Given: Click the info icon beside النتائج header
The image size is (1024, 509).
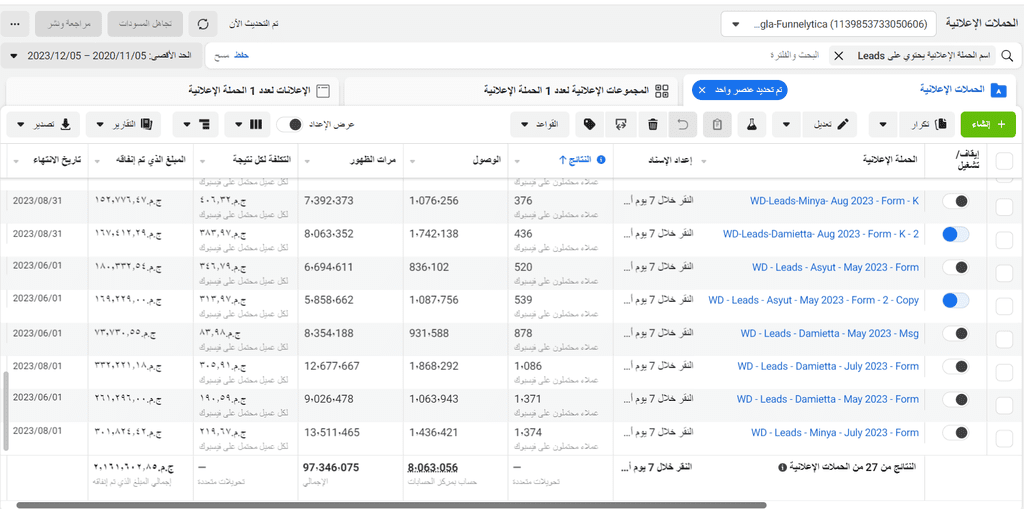Looking at the screenshot, I should 601,159.
